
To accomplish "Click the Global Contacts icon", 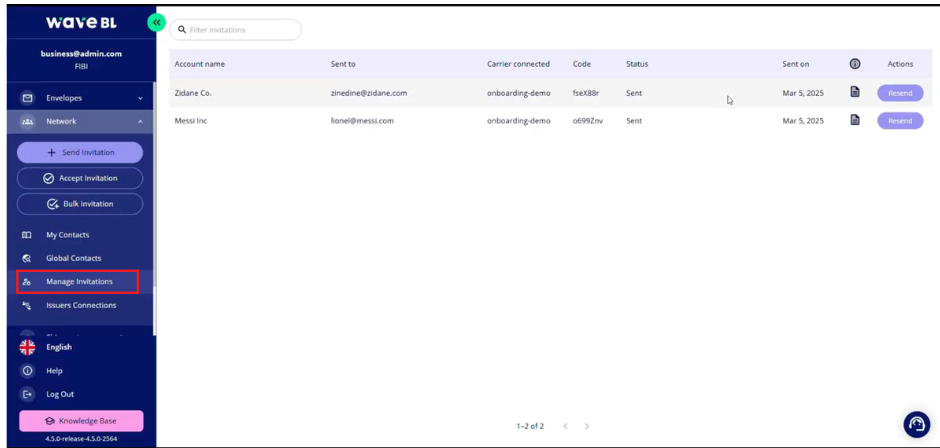I will point(27,258).
